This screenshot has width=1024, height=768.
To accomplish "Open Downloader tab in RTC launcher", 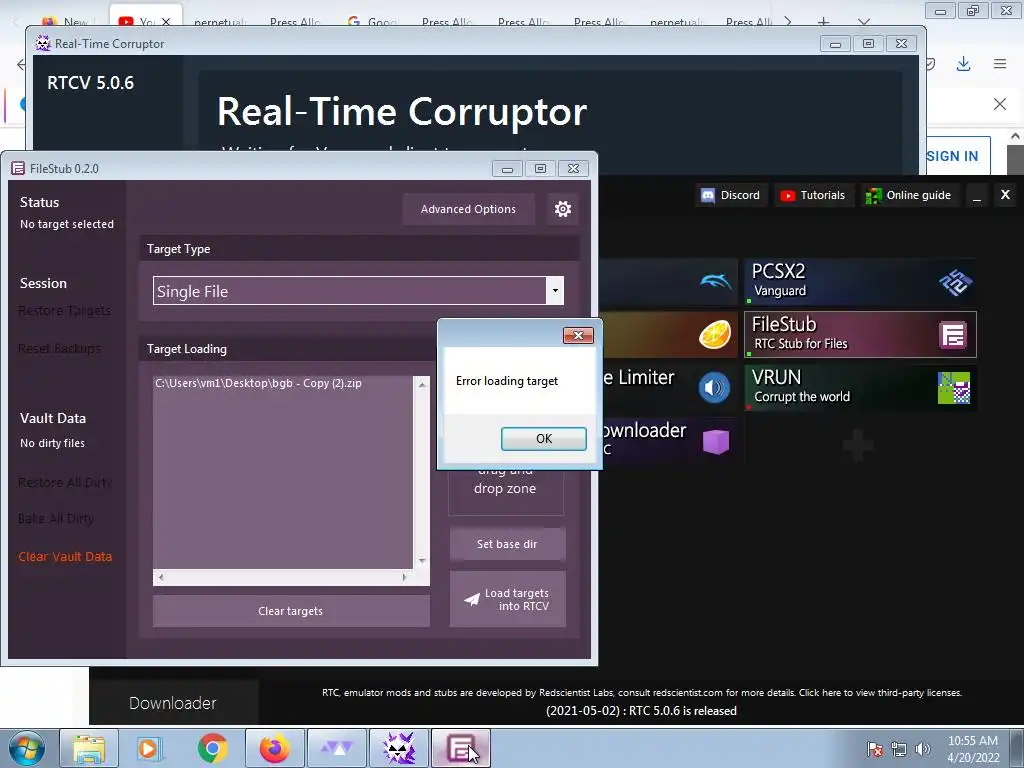I will 173,703.
